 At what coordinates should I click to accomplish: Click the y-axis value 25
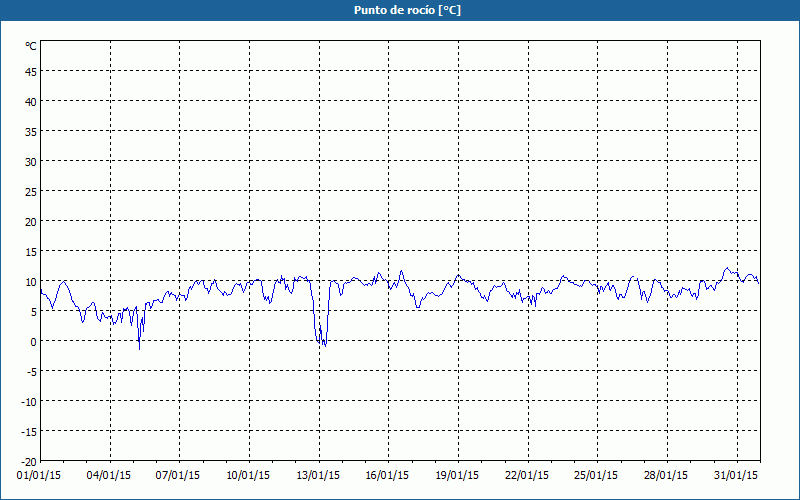point(31,192)
